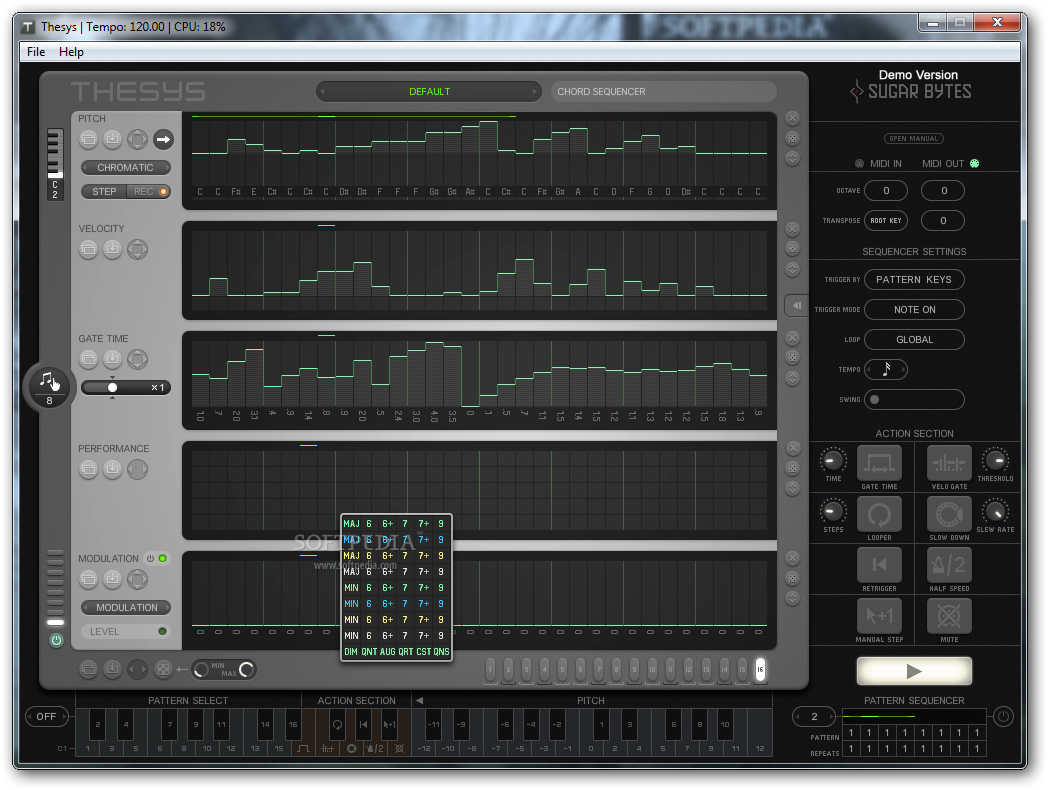Adjust the Gate Time multiplier slider
Screen dimensions: 1048x790
(x=126, y=388)
